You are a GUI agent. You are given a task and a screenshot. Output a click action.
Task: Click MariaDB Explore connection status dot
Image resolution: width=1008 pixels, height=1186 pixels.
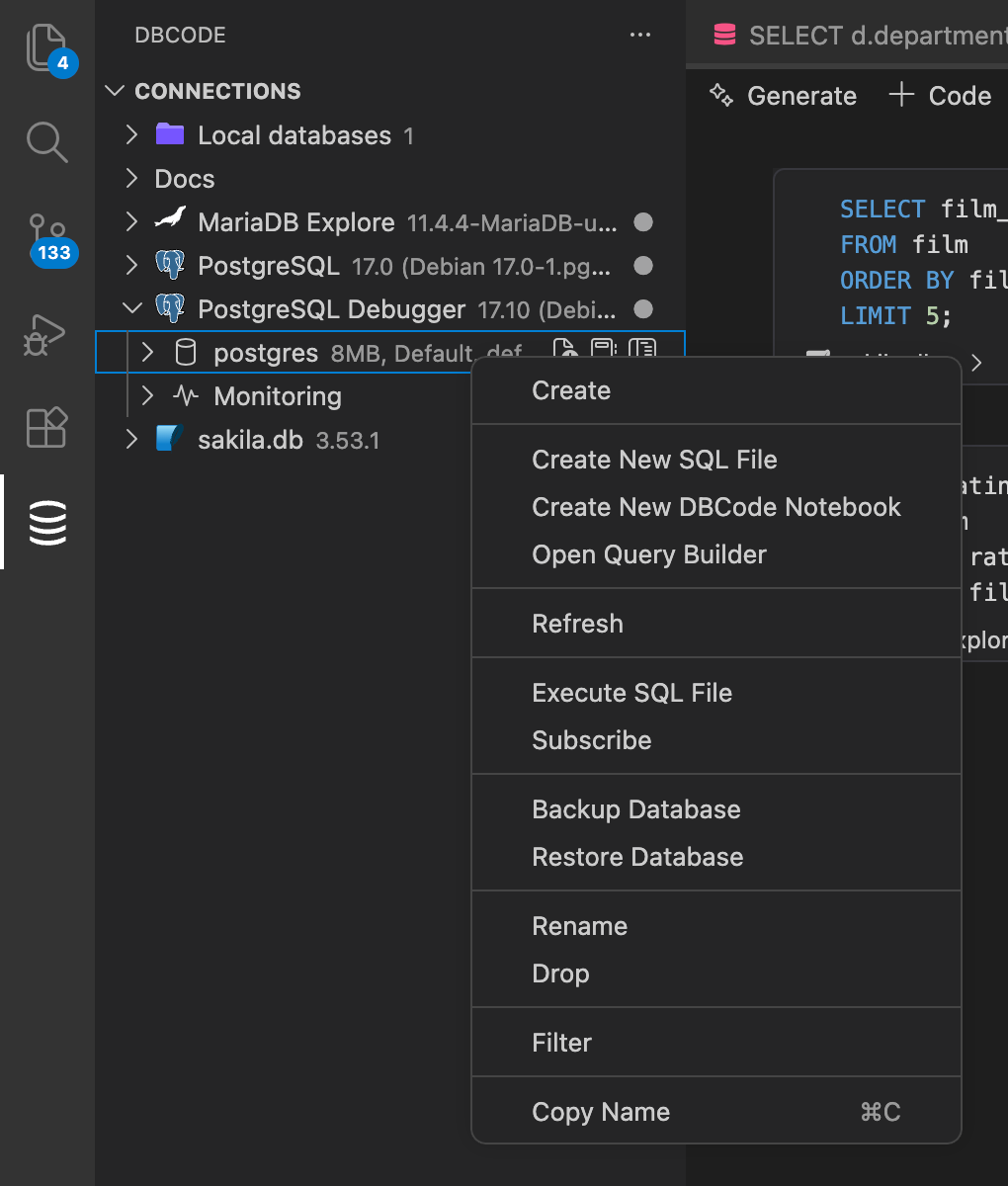click(x=643, y=222)
